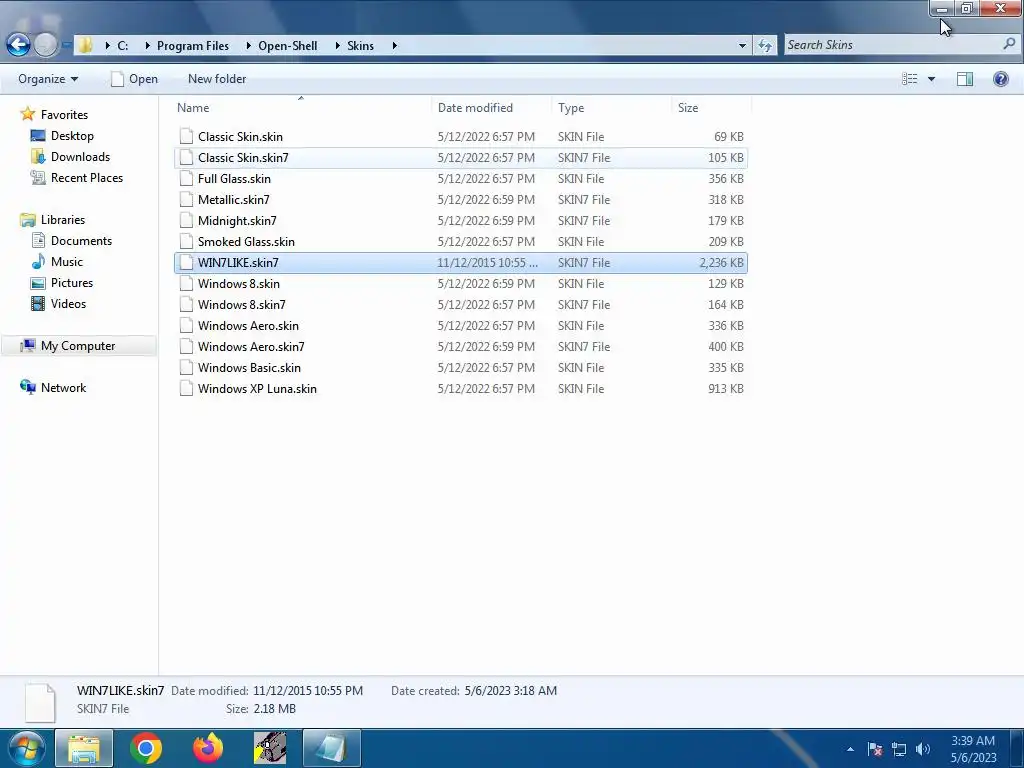Click the taskbar clock showing 3:39 AM

tap(973, 749)
